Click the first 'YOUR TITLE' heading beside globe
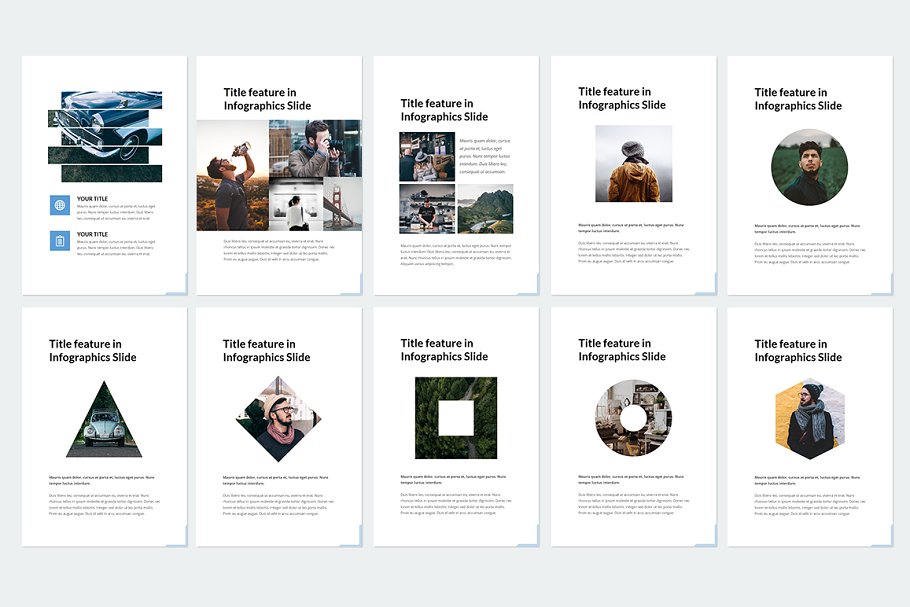 click(x=92, y=198)
